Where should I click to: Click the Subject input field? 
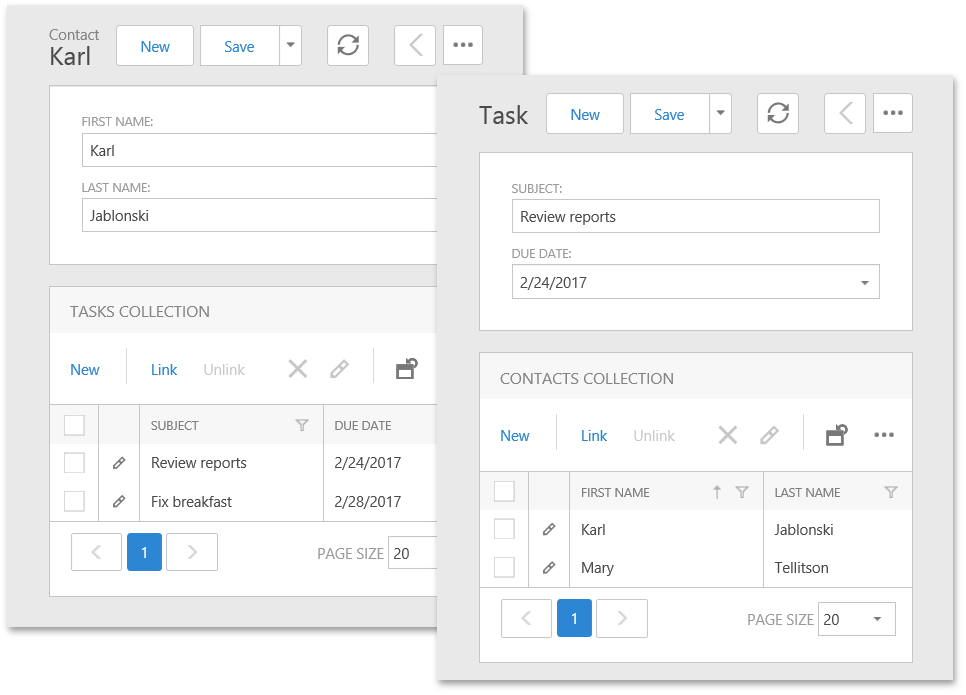click(695, 217)
